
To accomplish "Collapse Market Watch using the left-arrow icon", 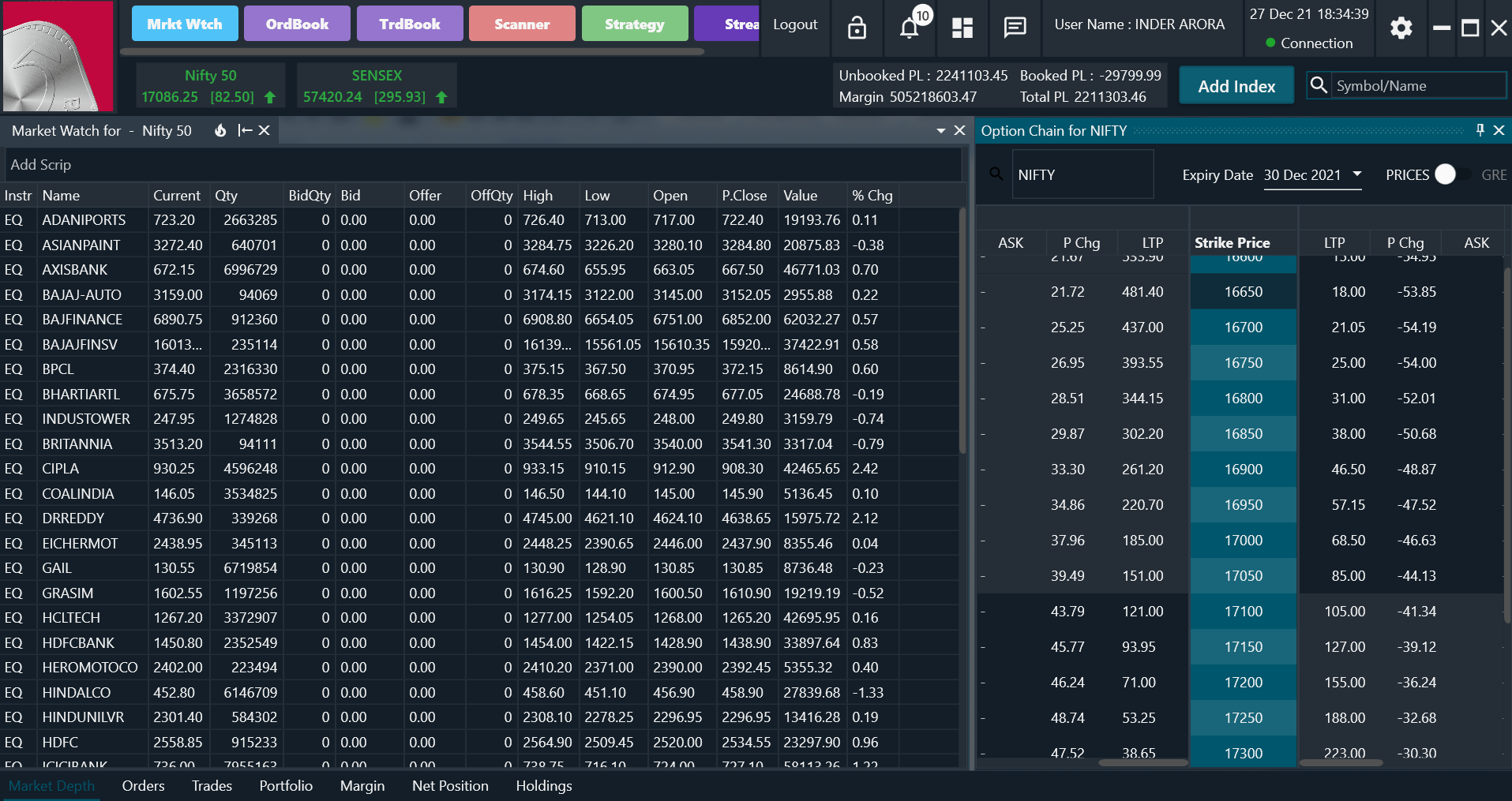I will (245, 130).
